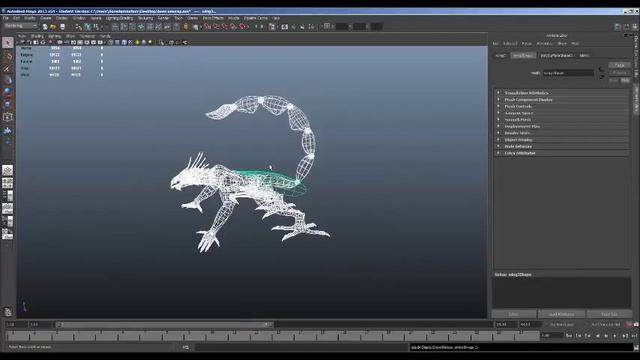Open the Rendering menu set dropdown
The height and width of the screenshot is (360, 640).
20,27
